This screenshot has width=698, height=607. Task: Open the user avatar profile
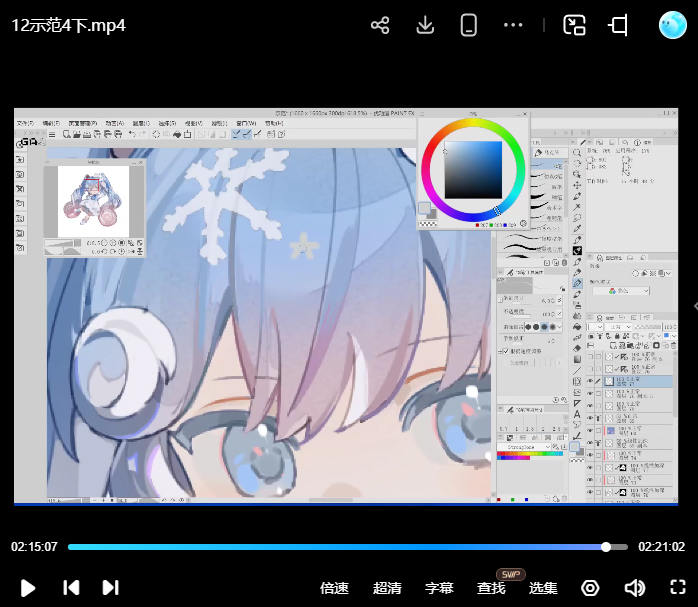(x=672, y=25)
